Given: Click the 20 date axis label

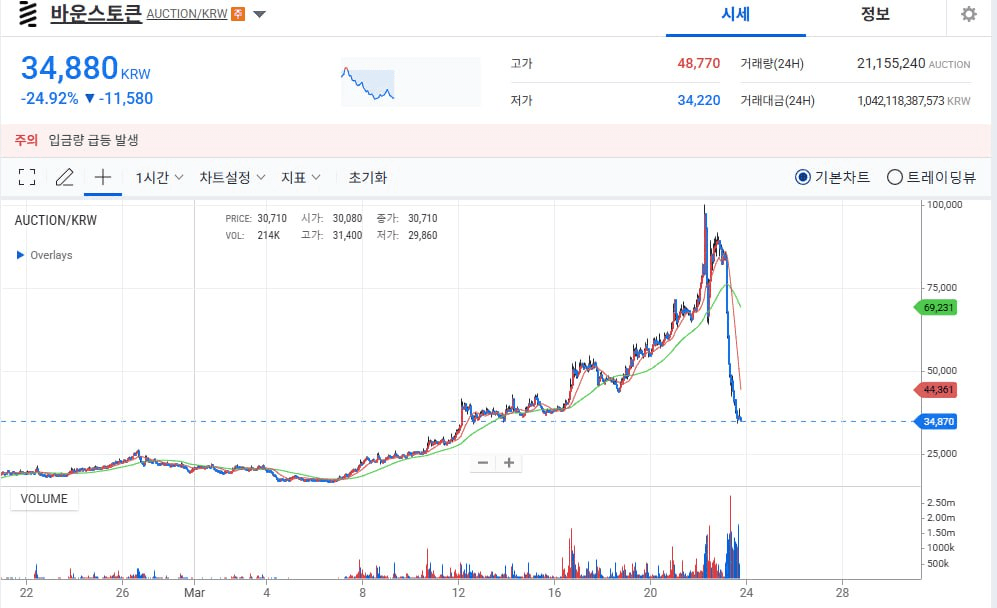Looking at the screenshot, I should click(x=650, y=593).
